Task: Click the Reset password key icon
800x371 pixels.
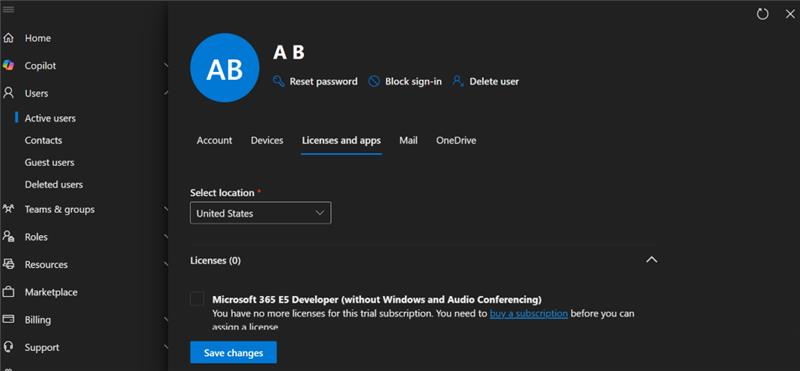Action: 279,81
